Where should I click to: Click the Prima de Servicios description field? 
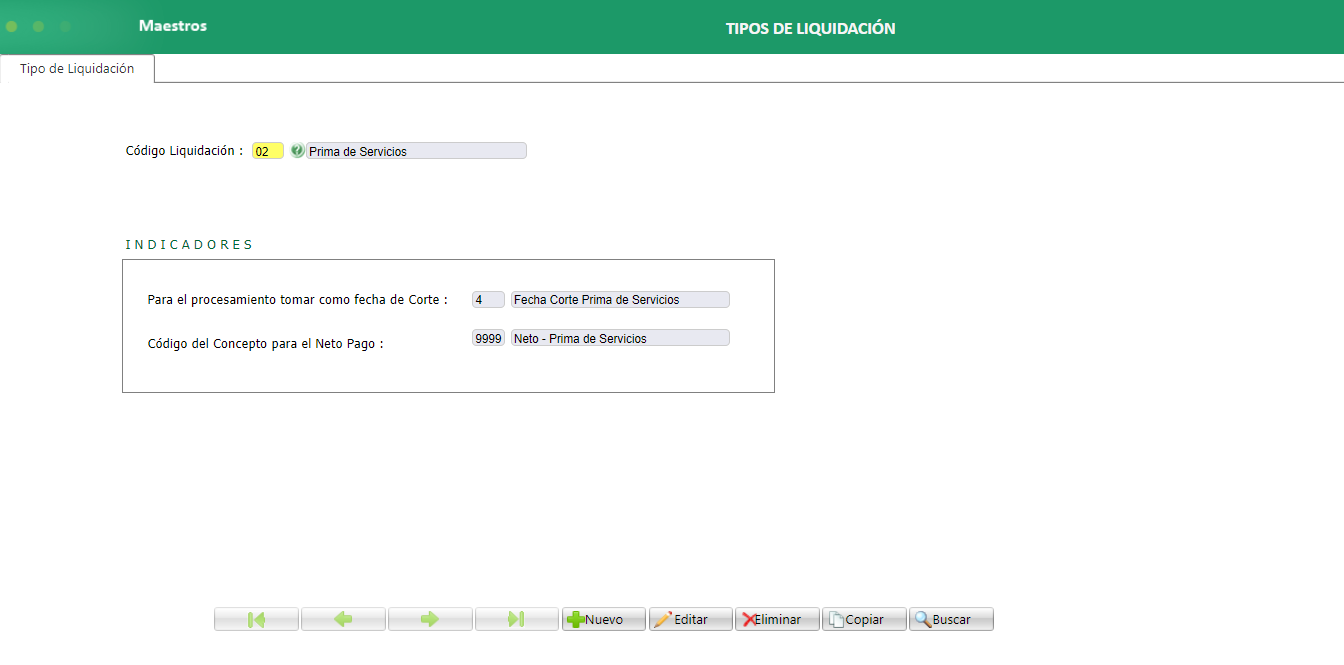pyautogui.click(x=416, y=151)
